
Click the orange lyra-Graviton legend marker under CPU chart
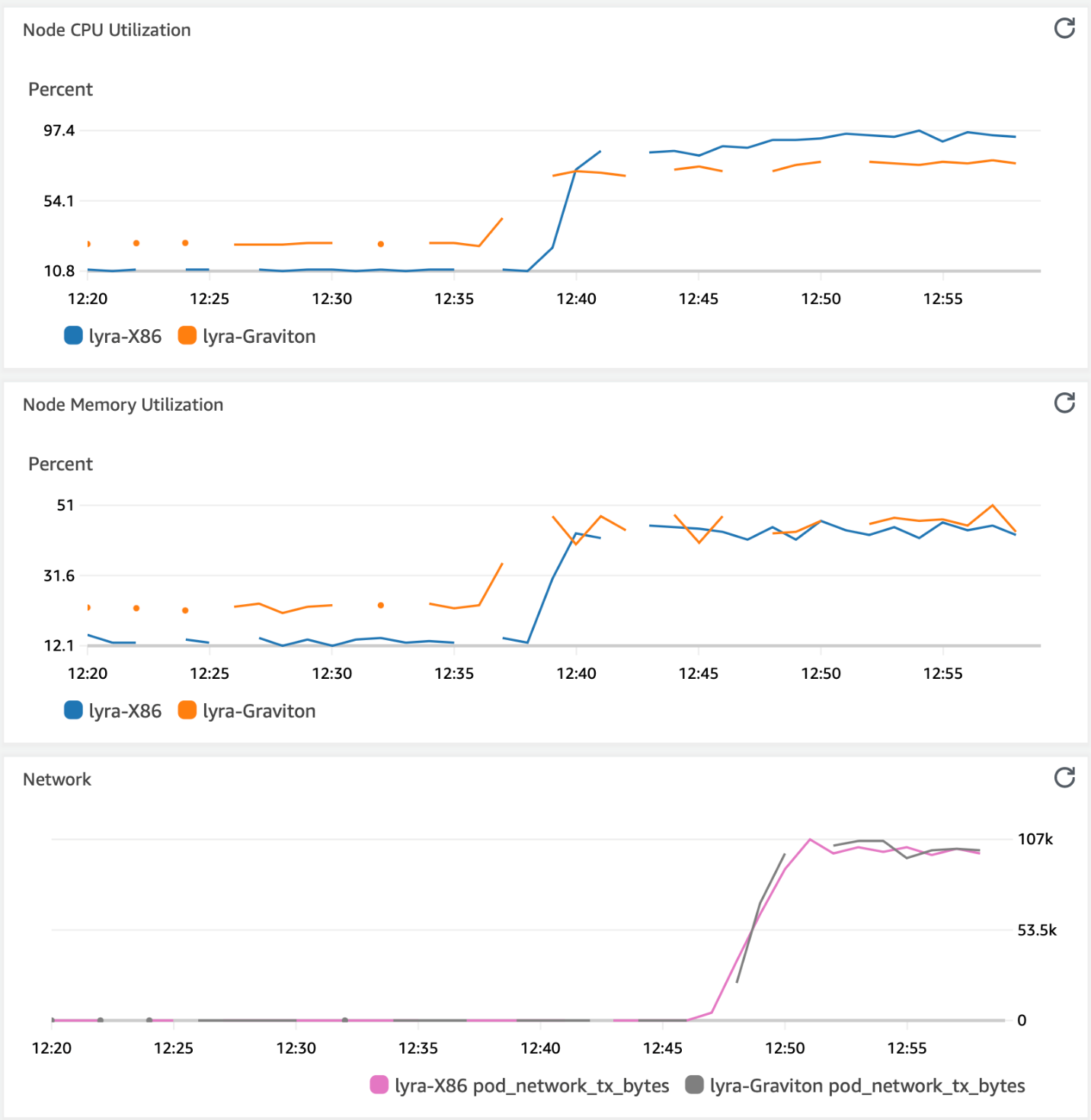tap(187, 335)
